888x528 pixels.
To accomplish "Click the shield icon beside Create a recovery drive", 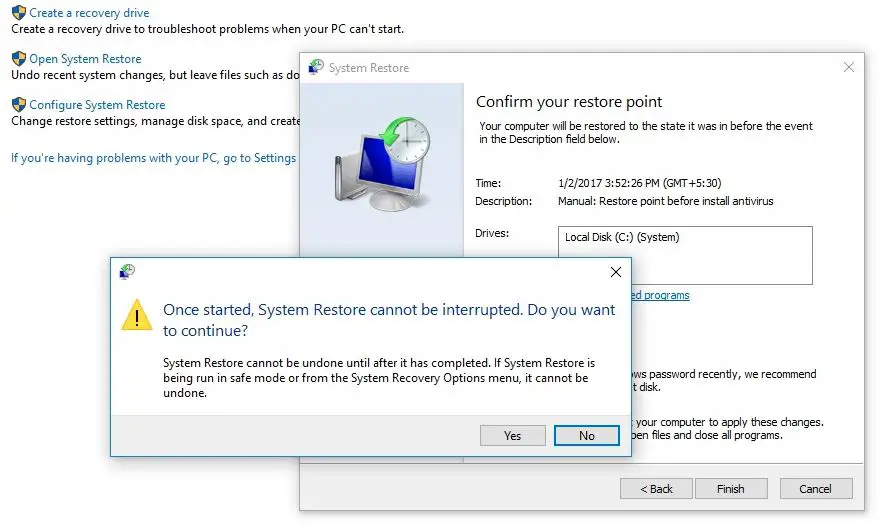I will click(x=18, y=13).
